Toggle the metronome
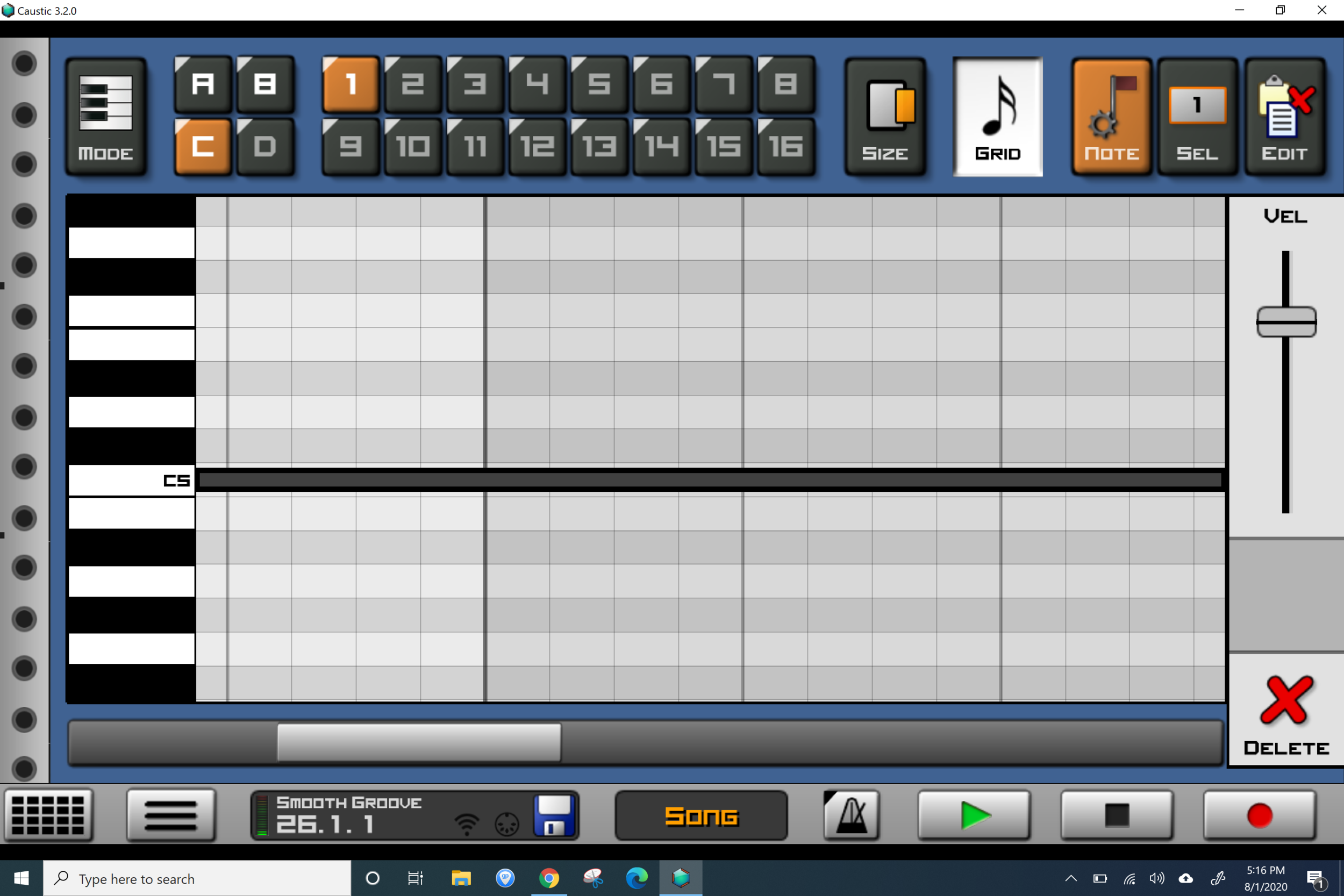This screenshot has height=896, width=1344. (x=851, y=815)
